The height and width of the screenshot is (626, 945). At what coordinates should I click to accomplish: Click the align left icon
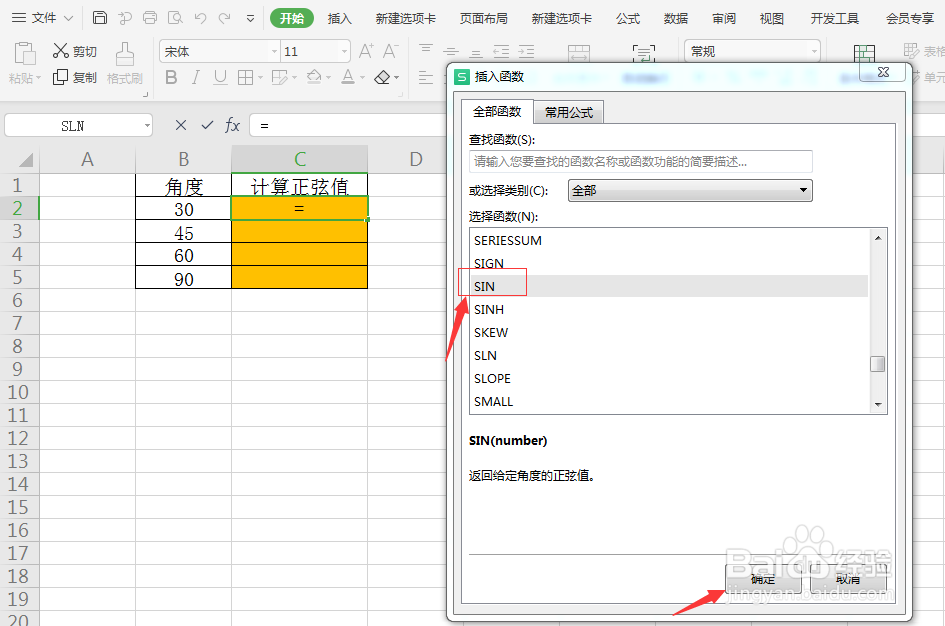coord(426,77)
